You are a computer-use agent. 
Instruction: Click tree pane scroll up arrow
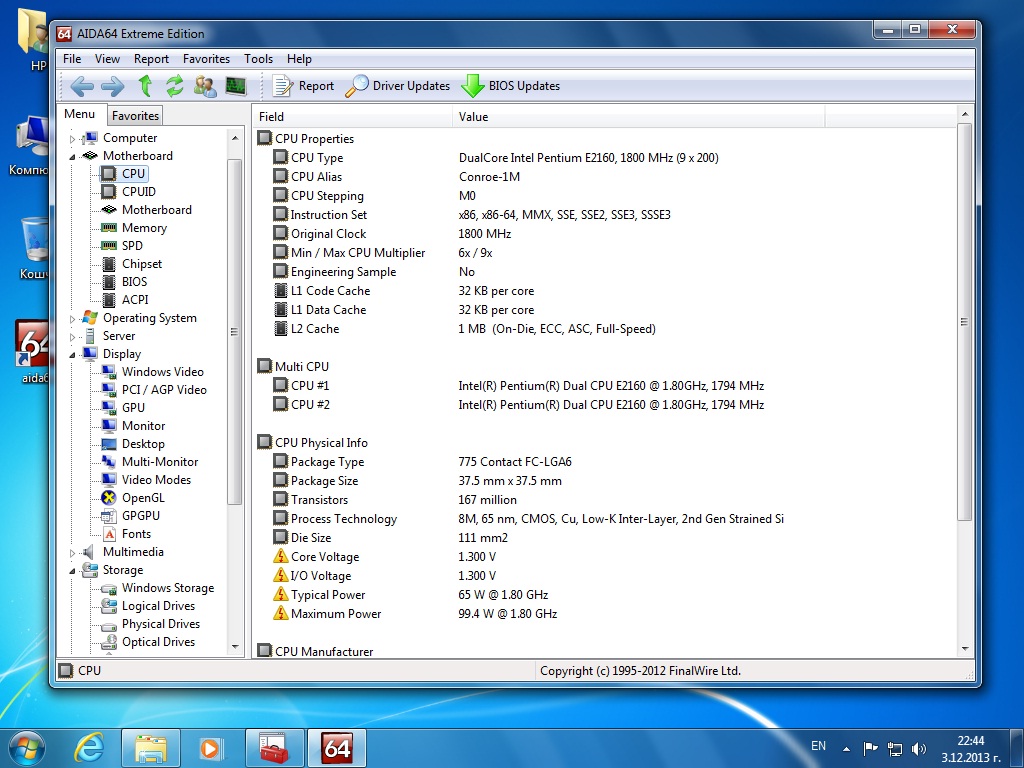click(x=235, y=138)
